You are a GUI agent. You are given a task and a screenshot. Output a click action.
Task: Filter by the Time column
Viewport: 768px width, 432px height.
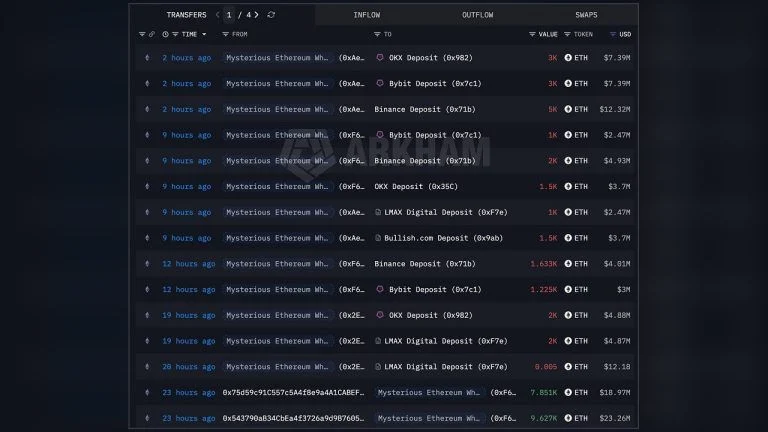click(x=175, y=34)
